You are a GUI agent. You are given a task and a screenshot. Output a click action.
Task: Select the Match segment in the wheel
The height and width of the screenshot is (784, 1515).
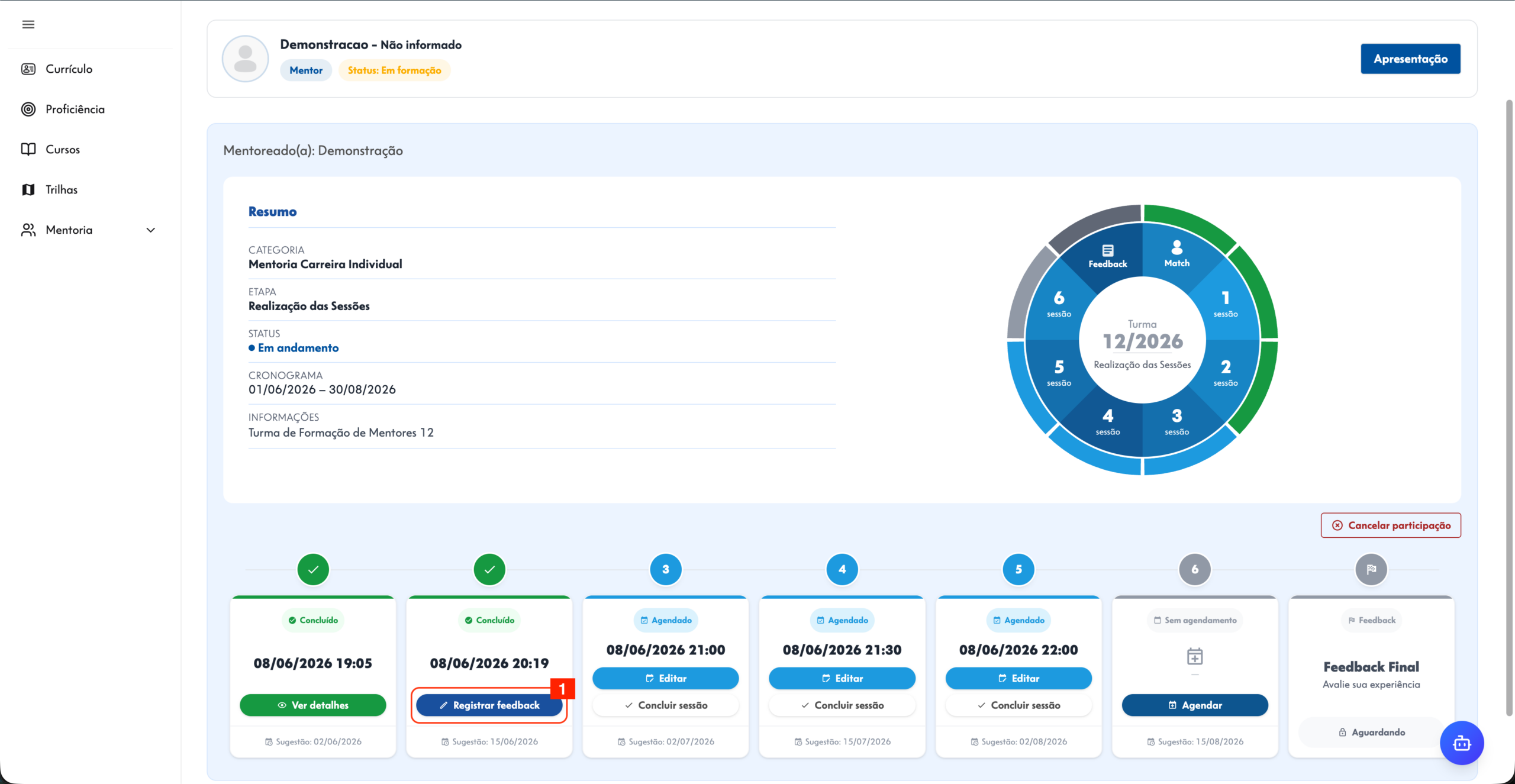[x=1176, y=254]
